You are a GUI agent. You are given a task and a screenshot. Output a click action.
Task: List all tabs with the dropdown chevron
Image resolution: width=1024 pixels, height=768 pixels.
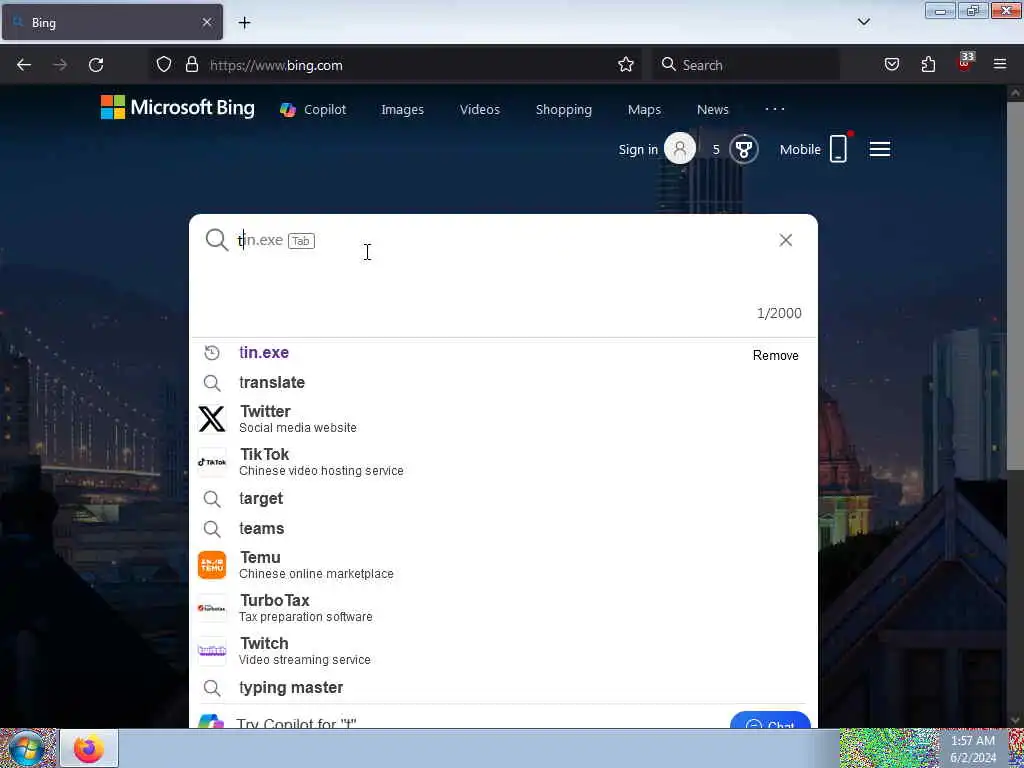pos(863,22)
